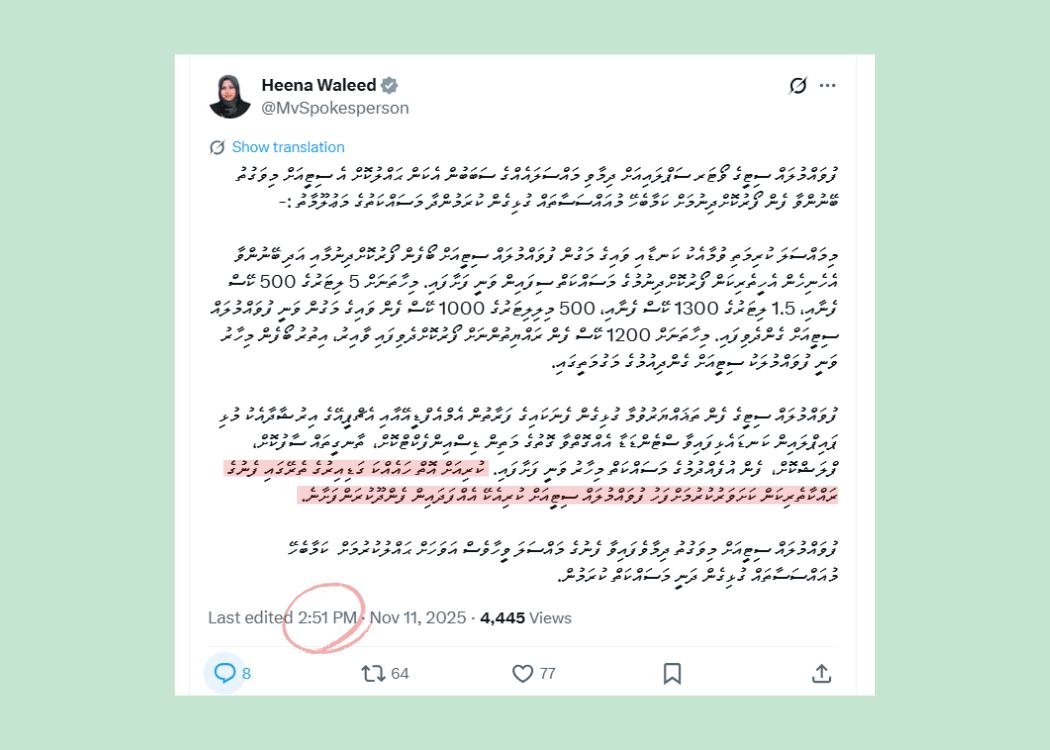Image resolution: width=1050 pixels, height=750 pixels.
Task: Click the pink highlighted sentence in the tweet
Action: click(x=530, y=482)
